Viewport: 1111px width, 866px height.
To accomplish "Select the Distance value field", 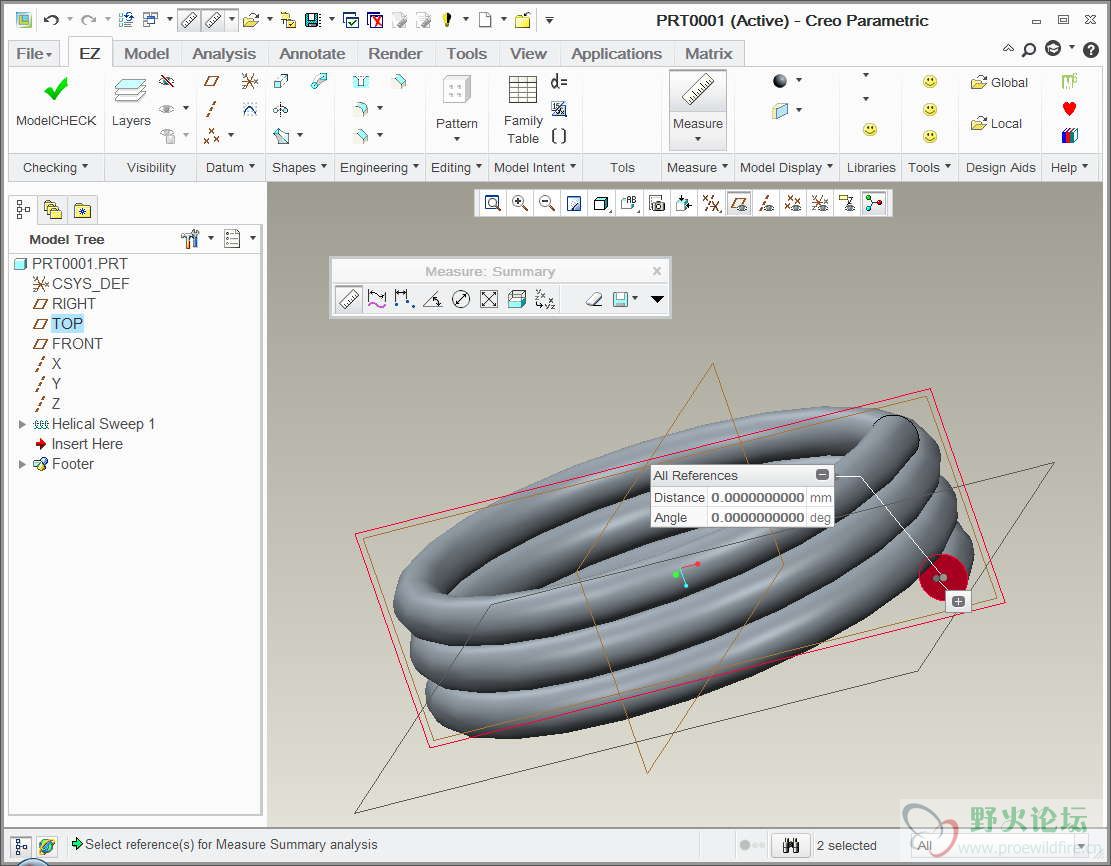I will [757, 497].
